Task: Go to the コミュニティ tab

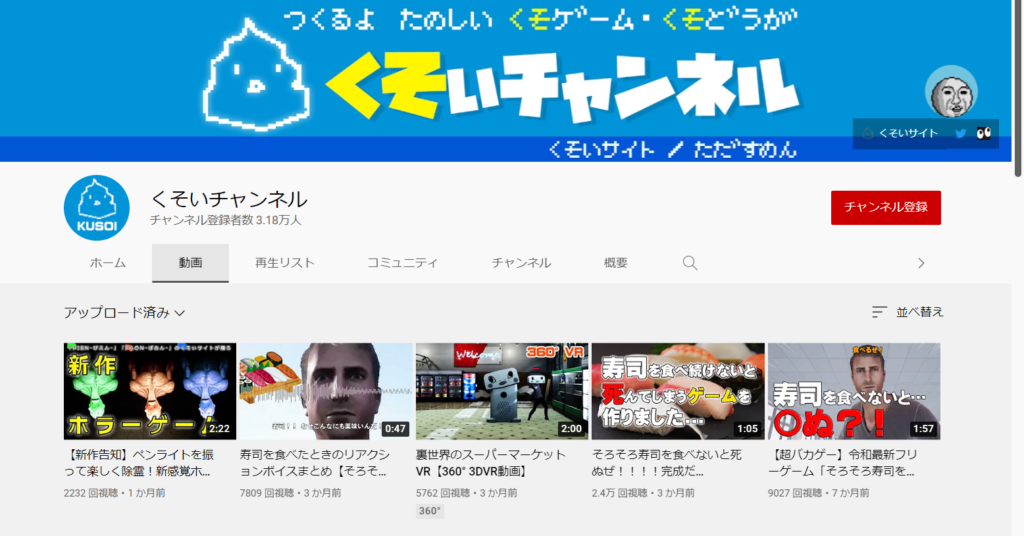Action: [402, 263]
